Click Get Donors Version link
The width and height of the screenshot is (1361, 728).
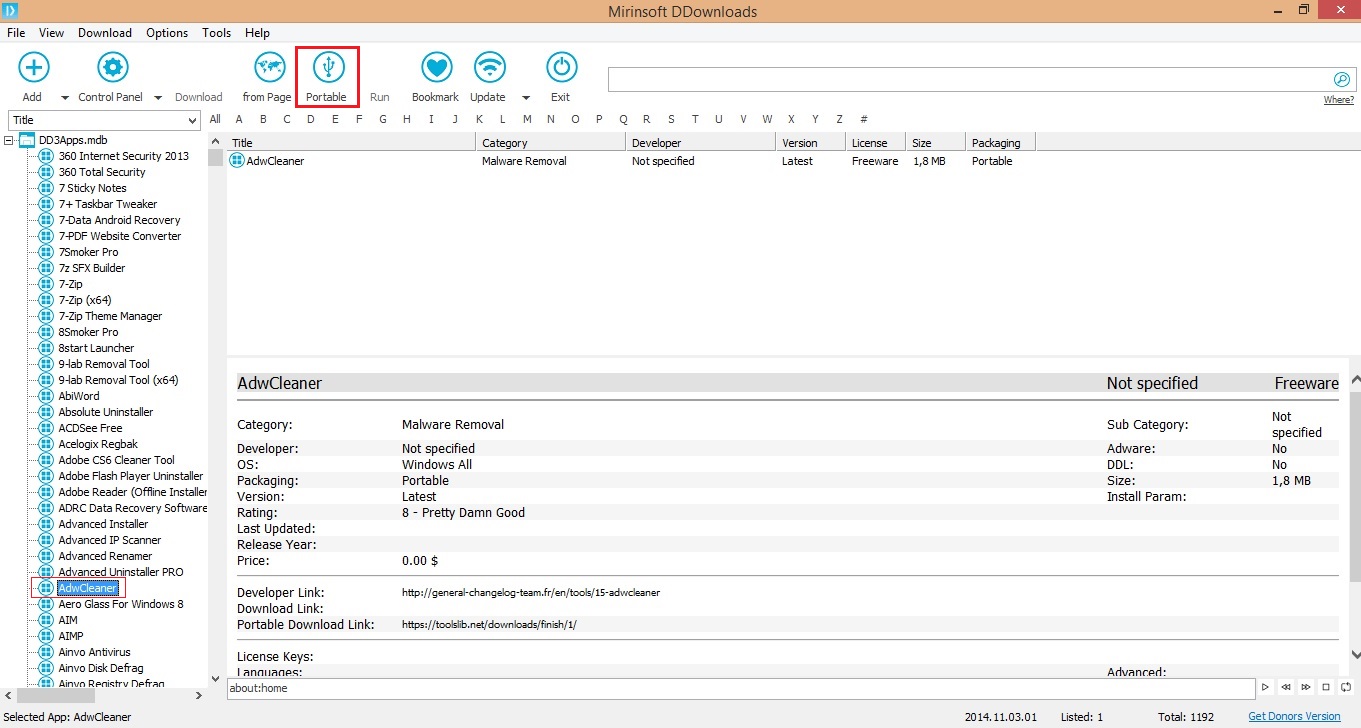(x=1294, y=717)
